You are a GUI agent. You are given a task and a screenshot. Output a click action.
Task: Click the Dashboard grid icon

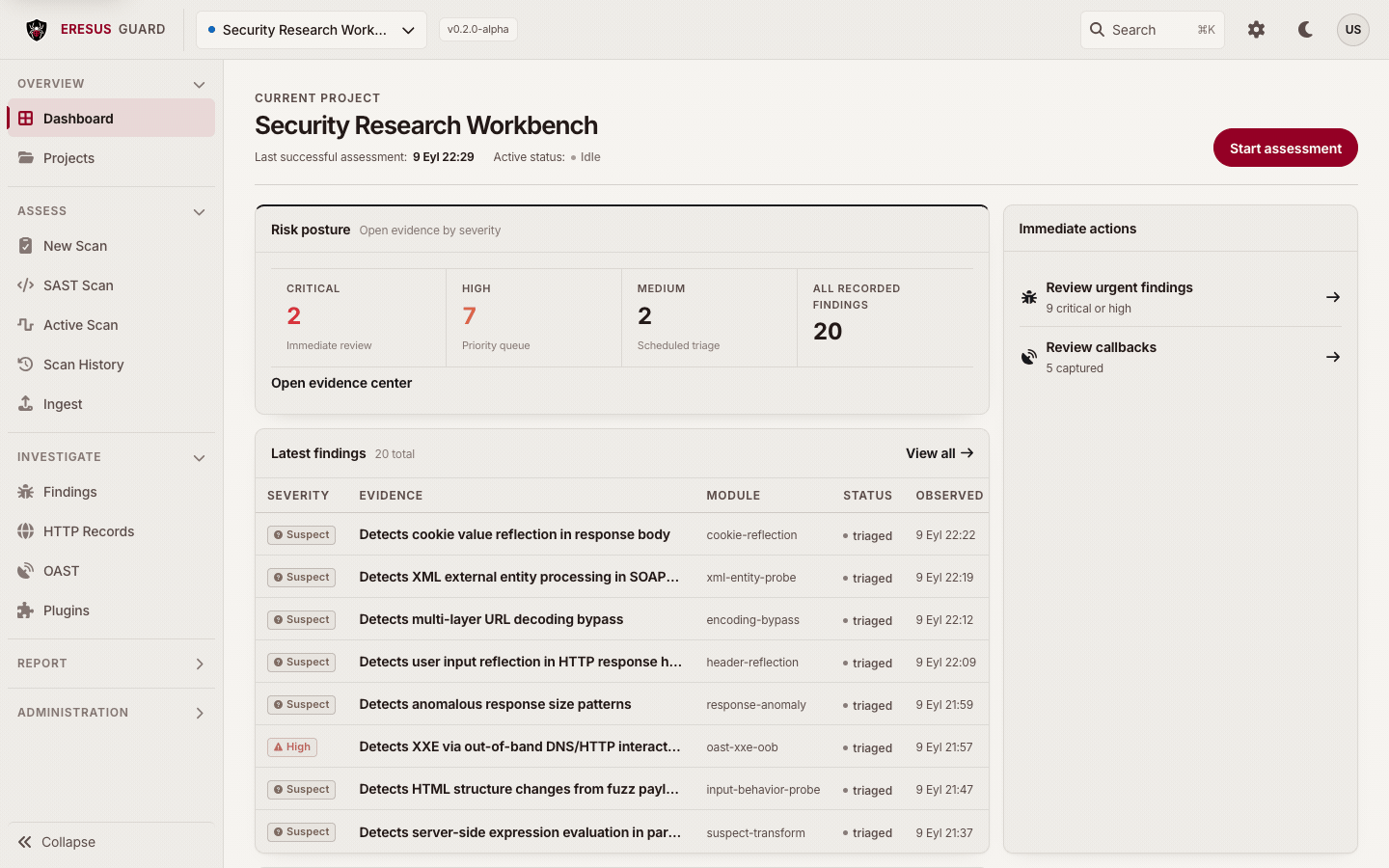coord(26,119)
